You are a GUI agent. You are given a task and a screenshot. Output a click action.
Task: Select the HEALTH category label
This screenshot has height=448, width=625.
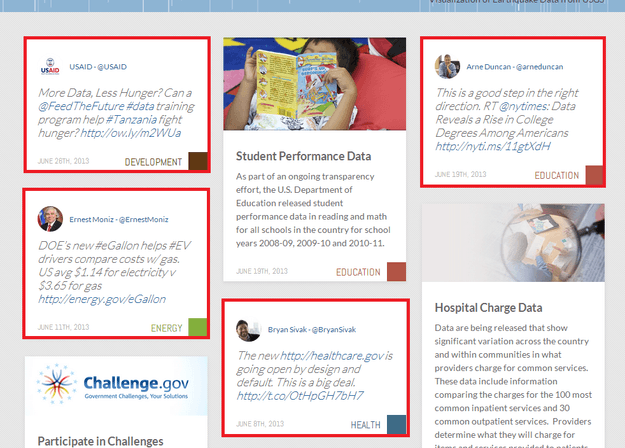(x=366, y=425)
